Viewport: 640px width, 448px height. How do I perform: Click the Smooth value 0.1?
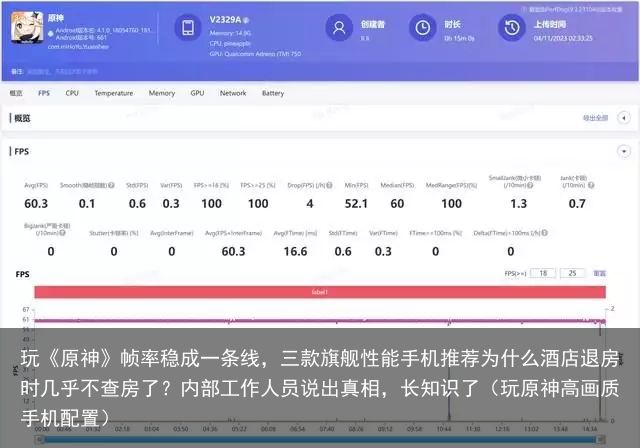point(87,203)
